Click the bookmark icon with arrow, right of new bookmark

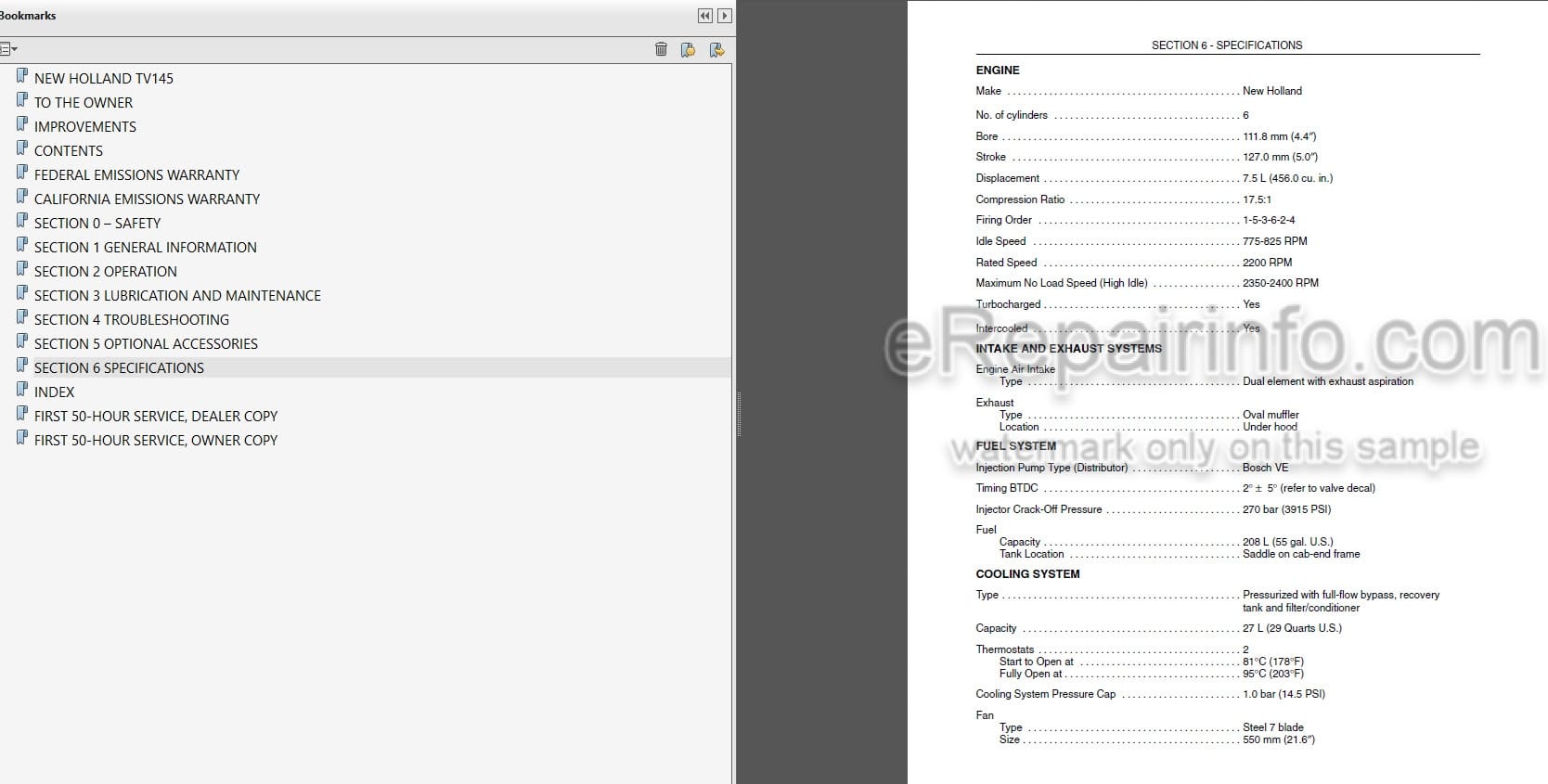[716, 49]
